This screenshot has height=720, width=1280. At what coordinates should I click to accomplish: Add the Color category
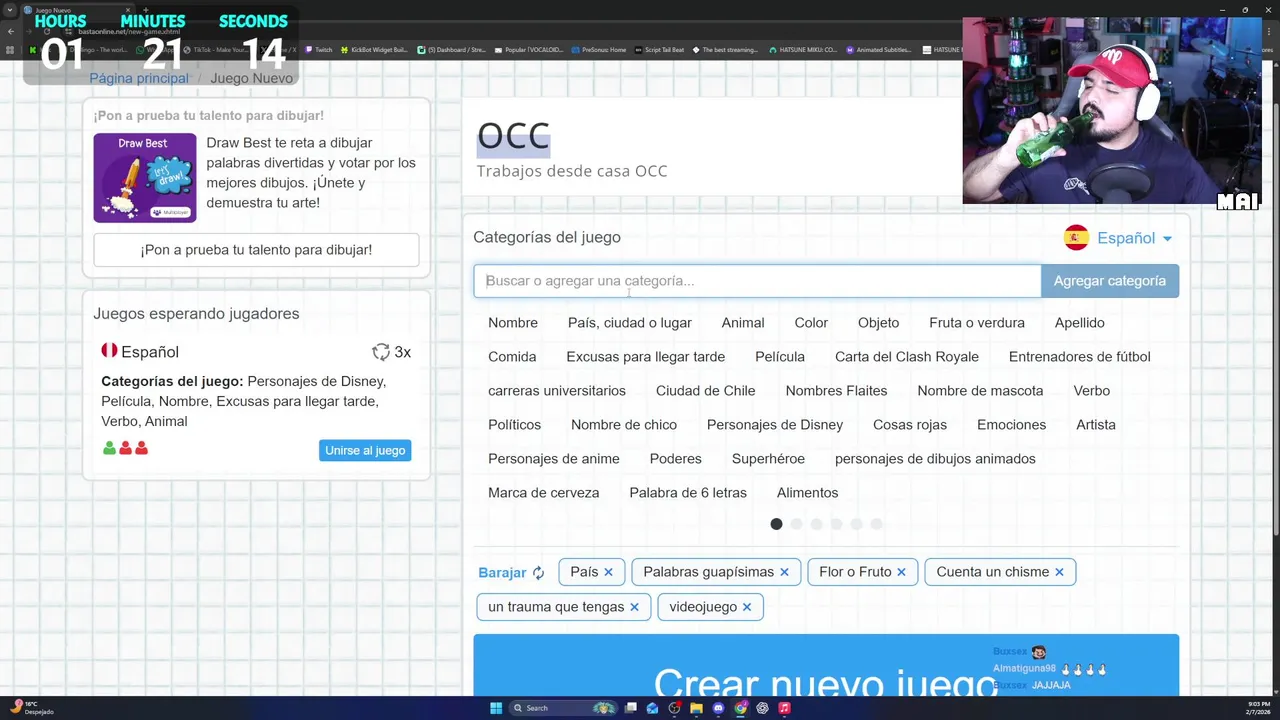click(x=811, y=323)
